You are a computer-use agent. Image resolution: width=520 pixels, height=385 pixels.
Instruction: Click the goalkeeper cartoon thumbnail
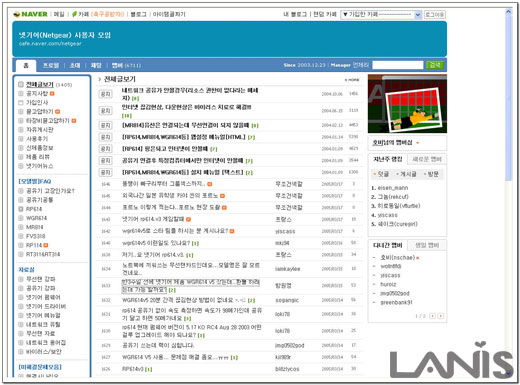point(407,104)
